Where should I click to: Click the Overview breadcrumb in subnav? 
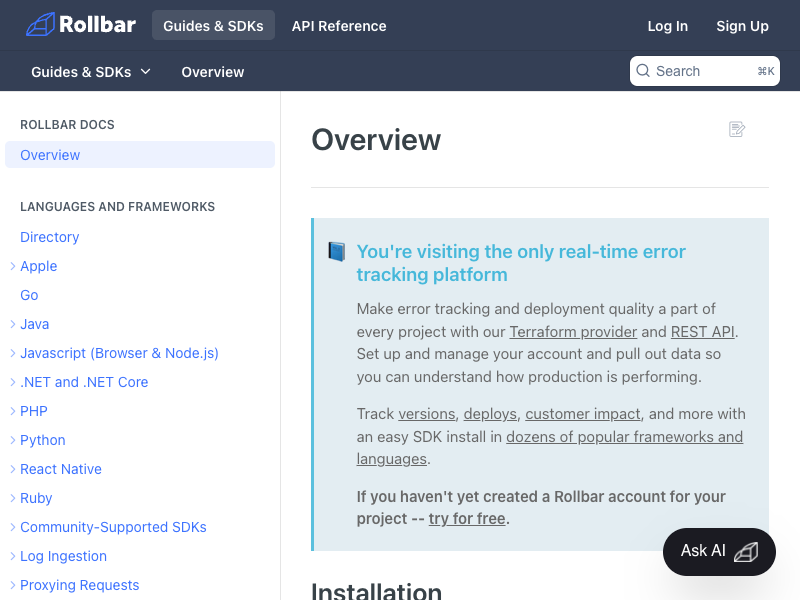pyautogui.click(x=213, y=72)
